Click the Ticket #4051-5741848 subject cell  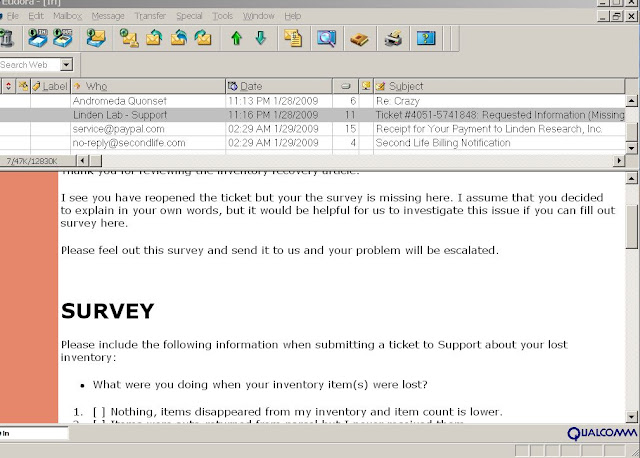pos(500,115)
